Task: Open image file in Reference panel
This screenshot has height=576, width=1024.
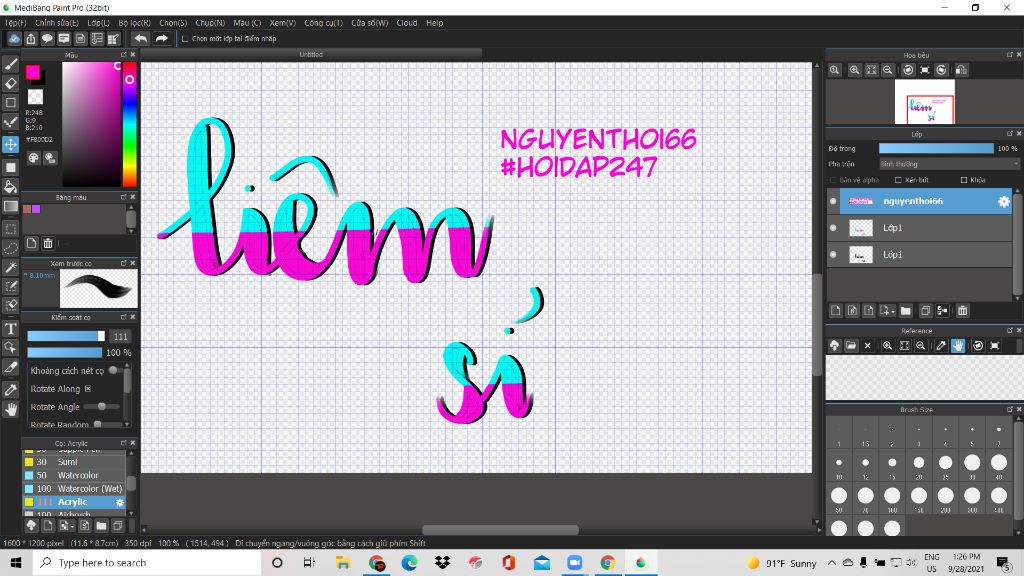Action: 851,345
